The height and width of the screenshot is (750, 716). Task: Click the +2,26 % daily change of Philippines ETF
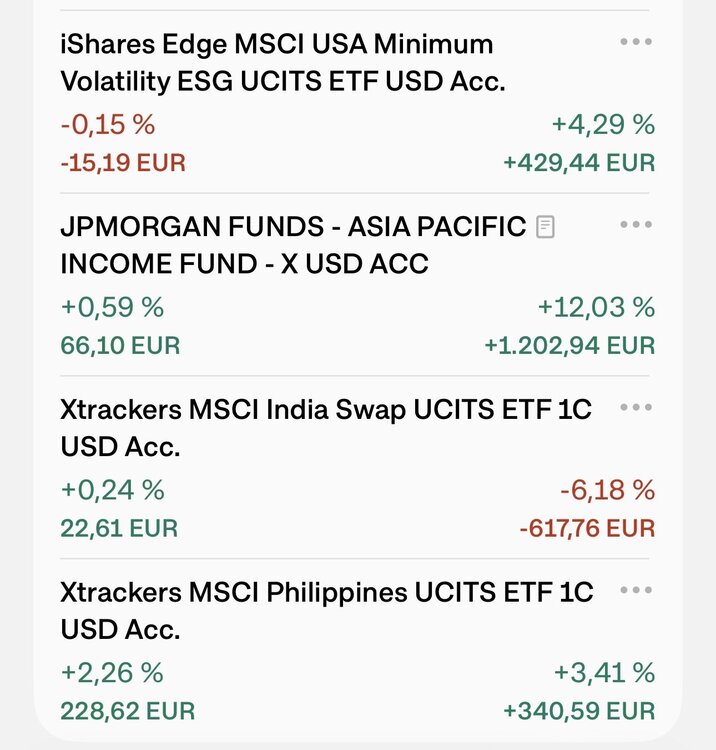click(x=112, y=673)
